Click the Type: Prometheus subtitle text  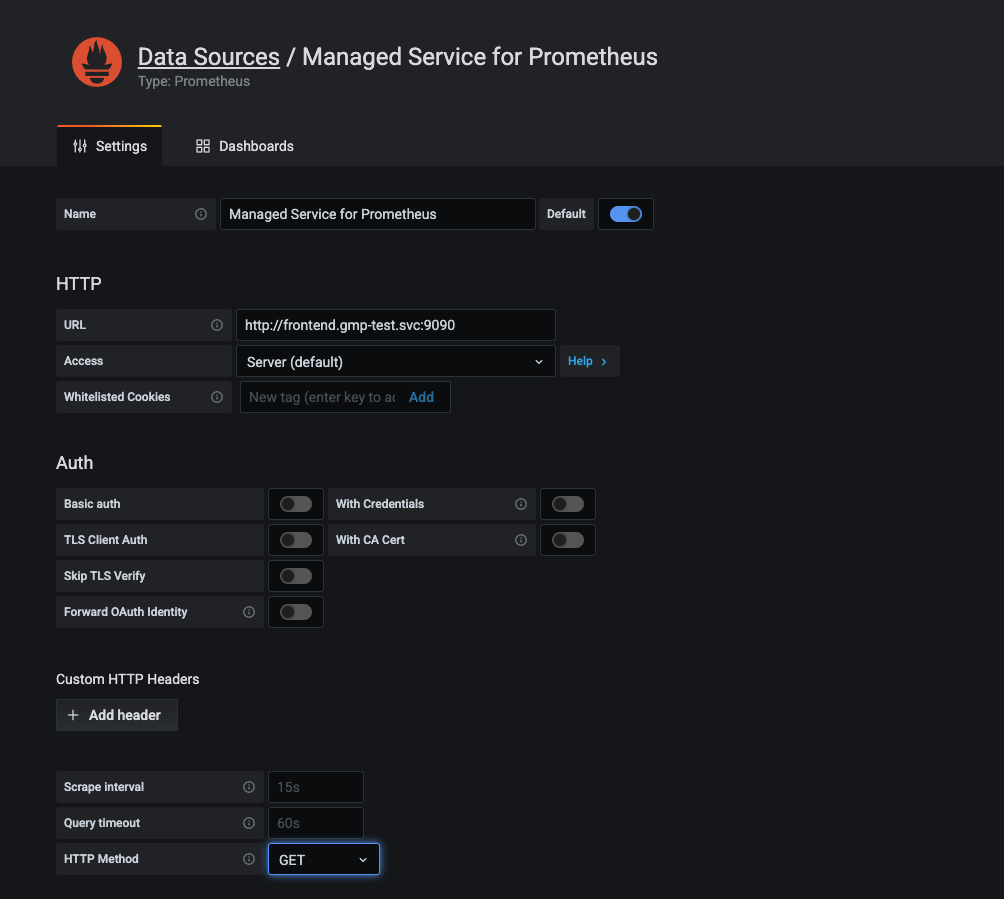(194, 81)
